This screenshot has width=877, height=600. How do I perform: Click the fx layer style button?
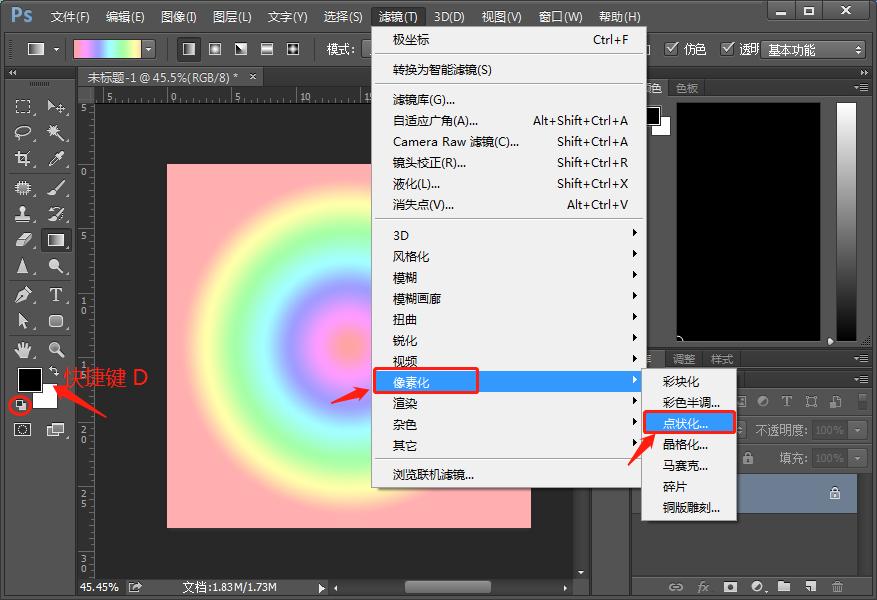[702, 588]
